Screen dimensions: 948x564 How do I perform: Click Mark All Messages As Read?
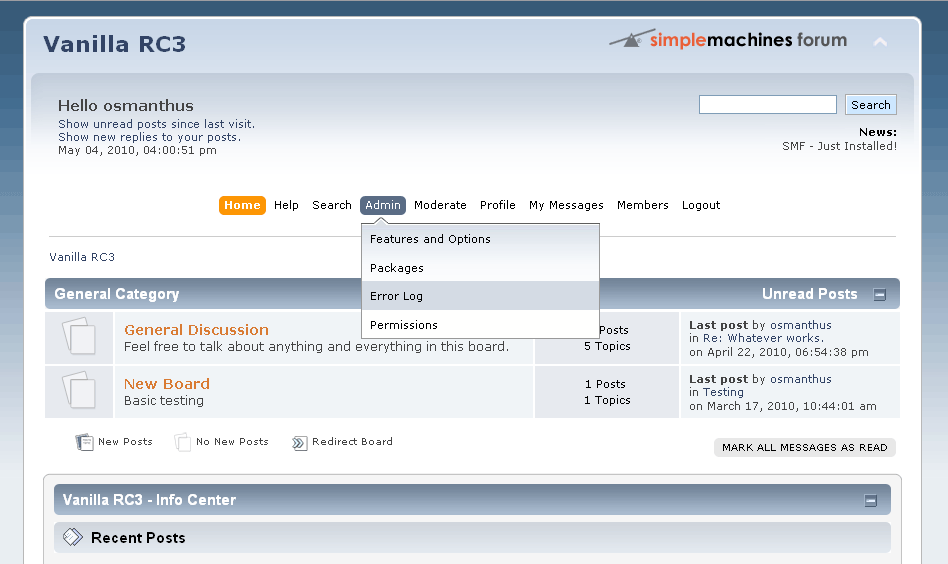pos(805,448)
